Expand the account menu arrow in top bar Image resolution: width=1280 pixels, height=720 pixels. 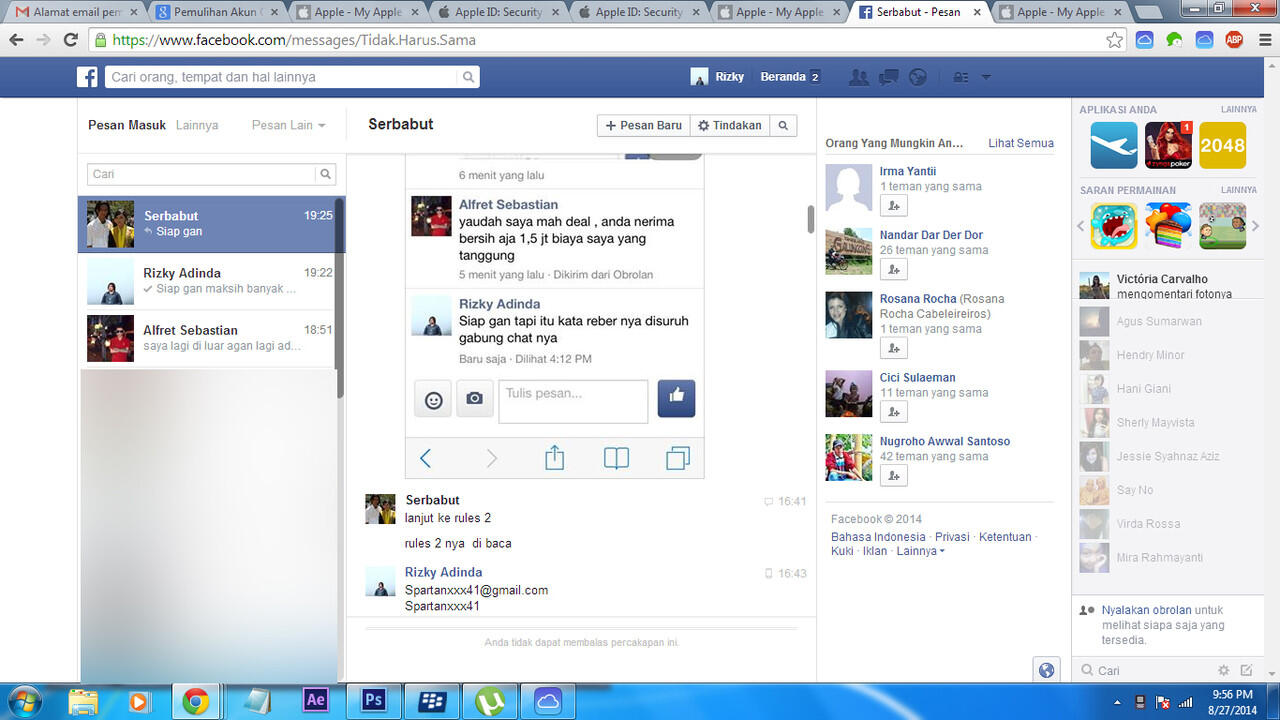(986, 77)
